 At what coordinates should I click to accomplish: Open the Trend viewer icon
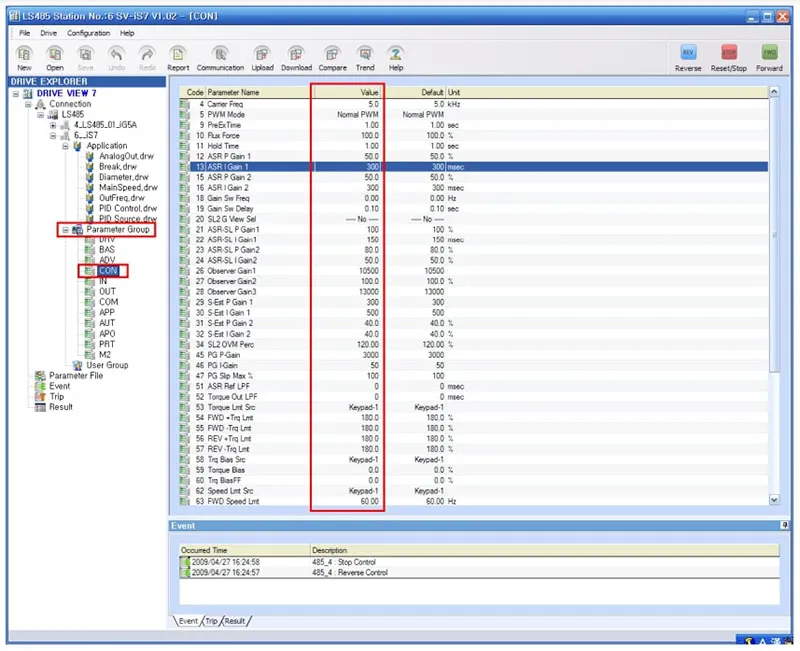[x=365, y=56]
